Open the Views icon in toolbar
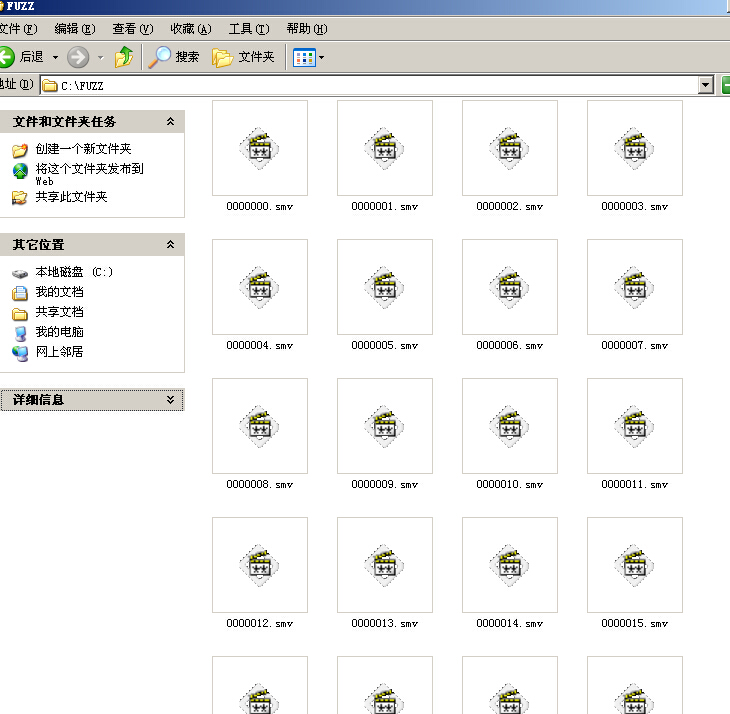The width and height of the screenshot is (730, 714). click(x=304, y=57)
